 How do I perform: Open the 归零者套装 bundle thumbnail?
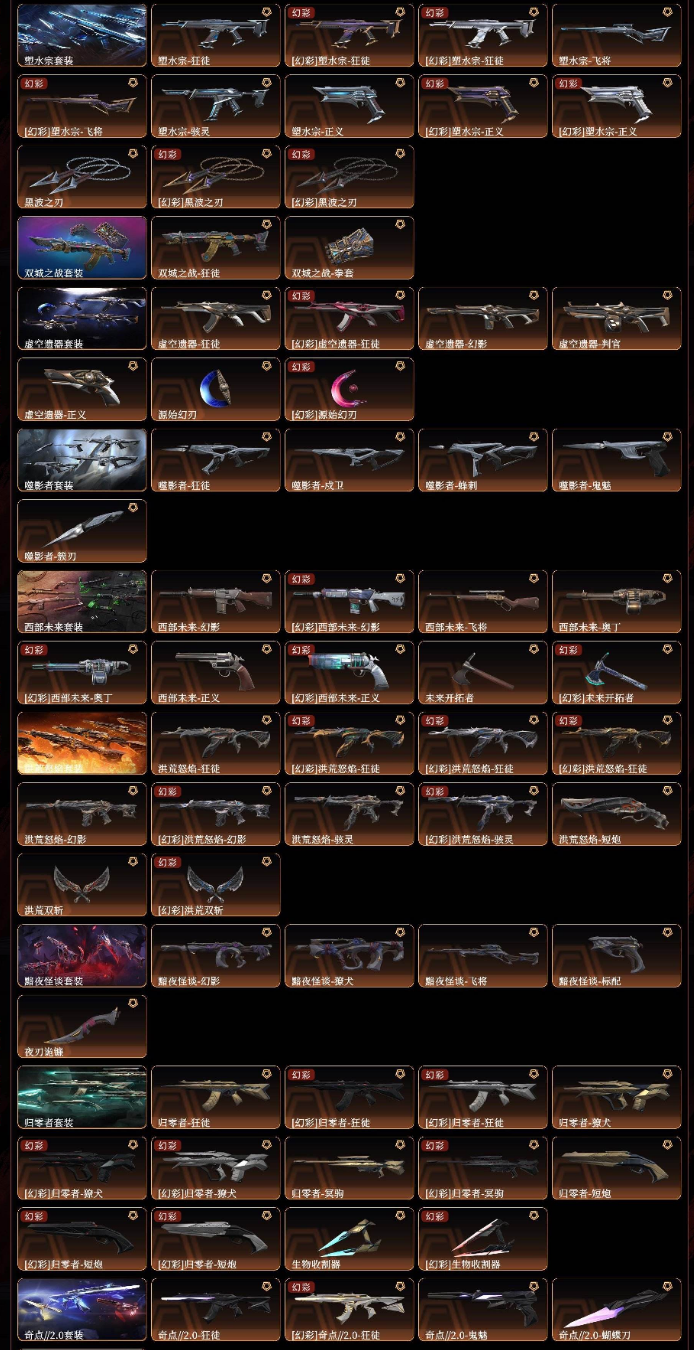[82, 1098]
